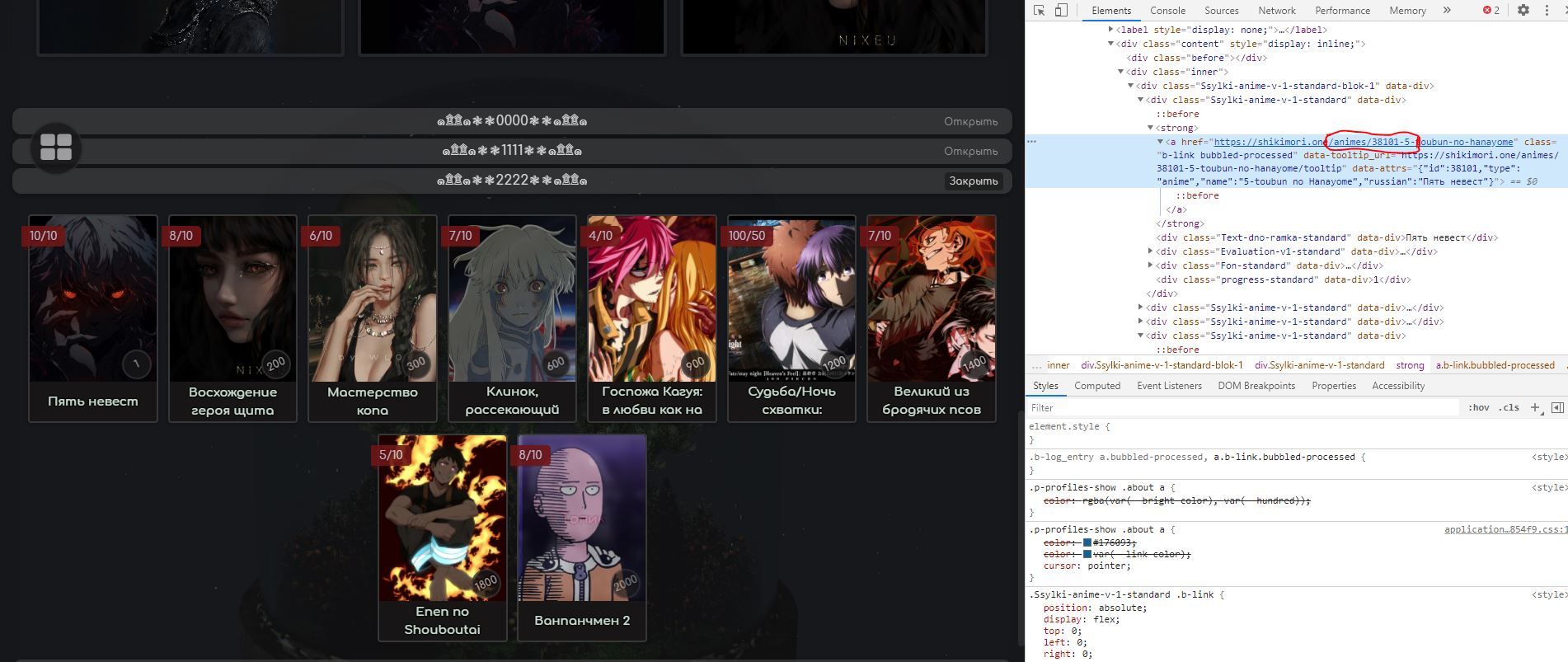Collapse the div class="inner" tree node

coord(1120,72)
